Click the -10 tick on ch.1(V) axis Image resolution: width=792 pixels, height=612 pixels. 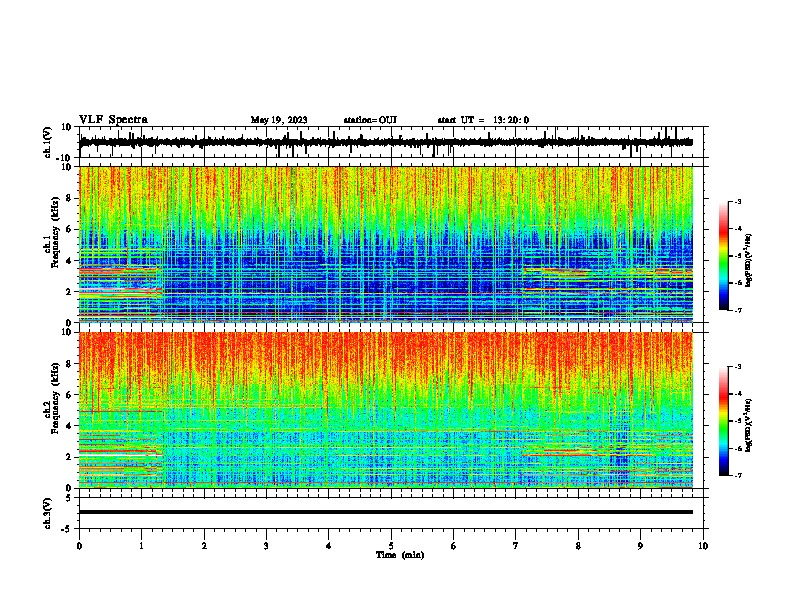pos(65,158)
